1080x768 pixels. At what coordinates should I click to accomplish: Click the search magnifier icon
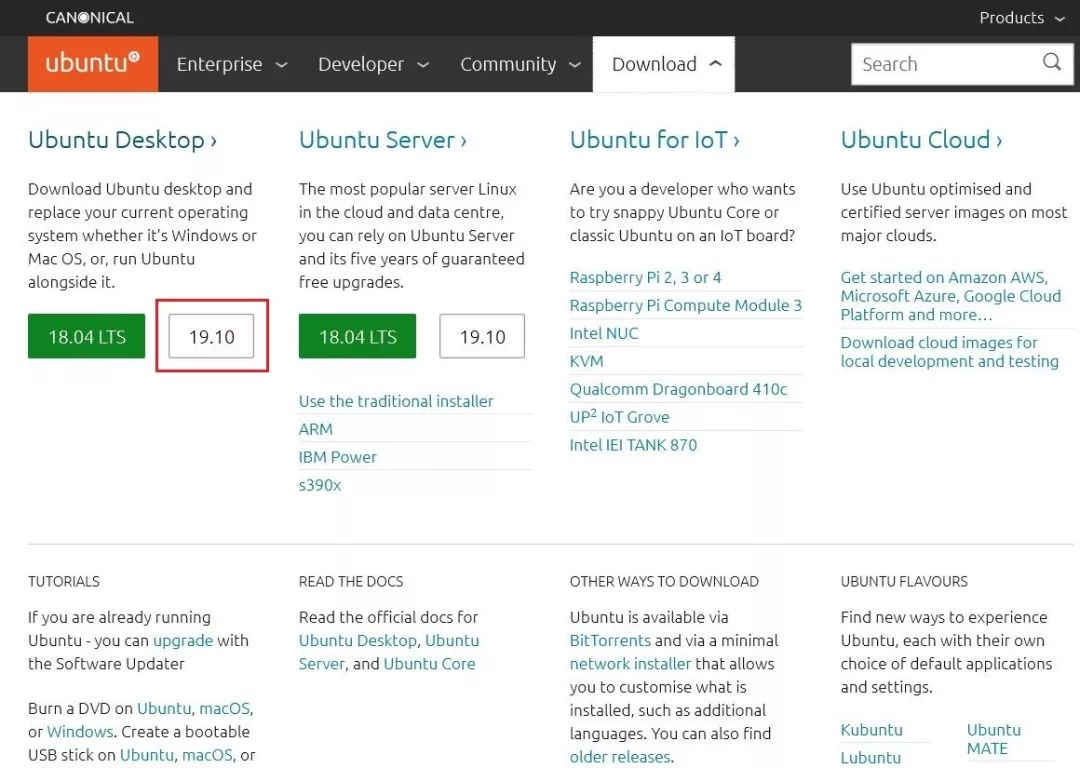[x=1051, y=63]
